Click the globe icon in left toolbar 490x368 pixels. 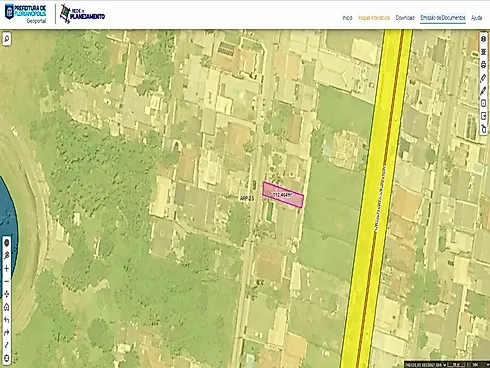[x=6, y=243]
